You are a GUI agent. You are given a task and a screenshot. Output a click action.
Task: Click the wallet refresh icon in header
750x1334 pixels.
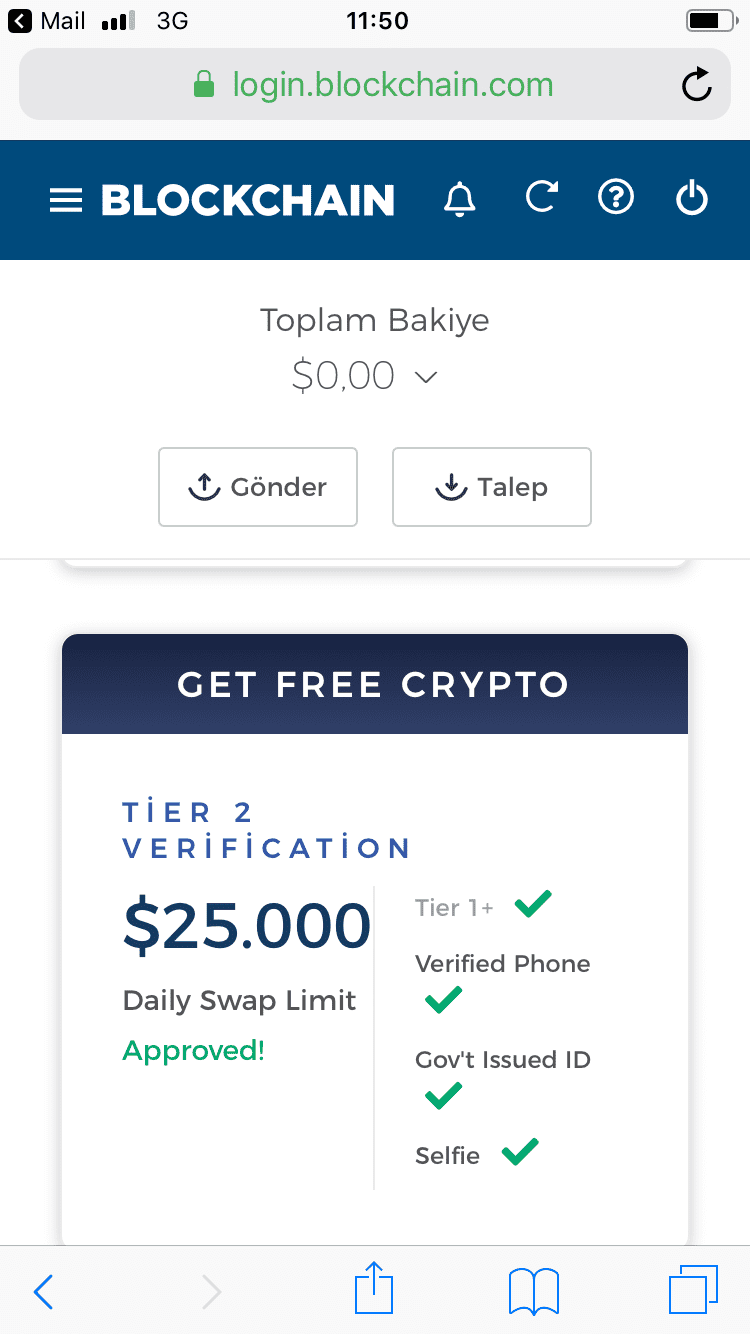(x=541, y=198)
